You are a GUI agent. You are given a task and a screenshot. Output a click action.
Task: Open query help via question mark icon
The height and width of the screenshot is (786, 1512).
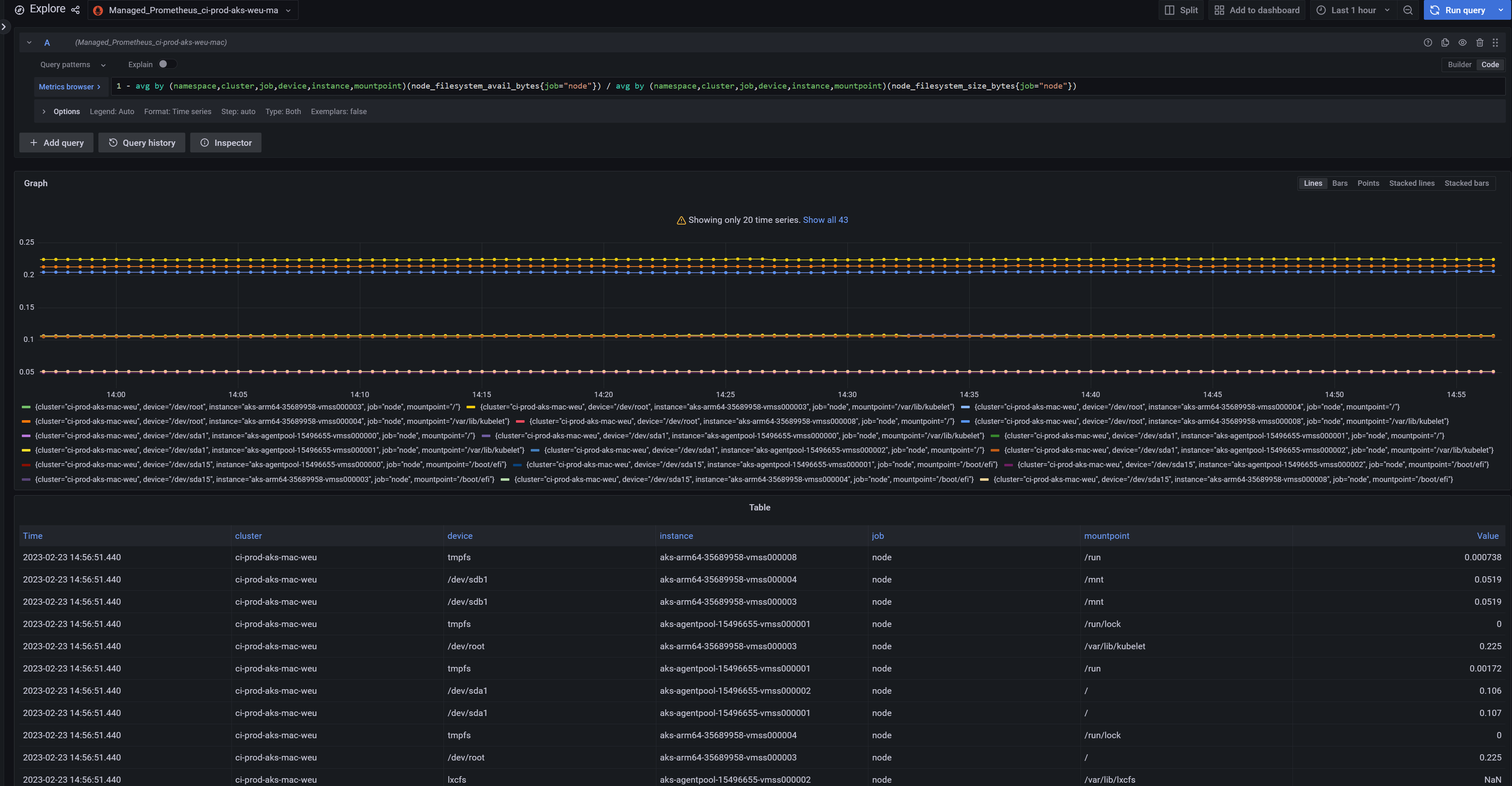pyautogui.click(x=1428, y=42)
